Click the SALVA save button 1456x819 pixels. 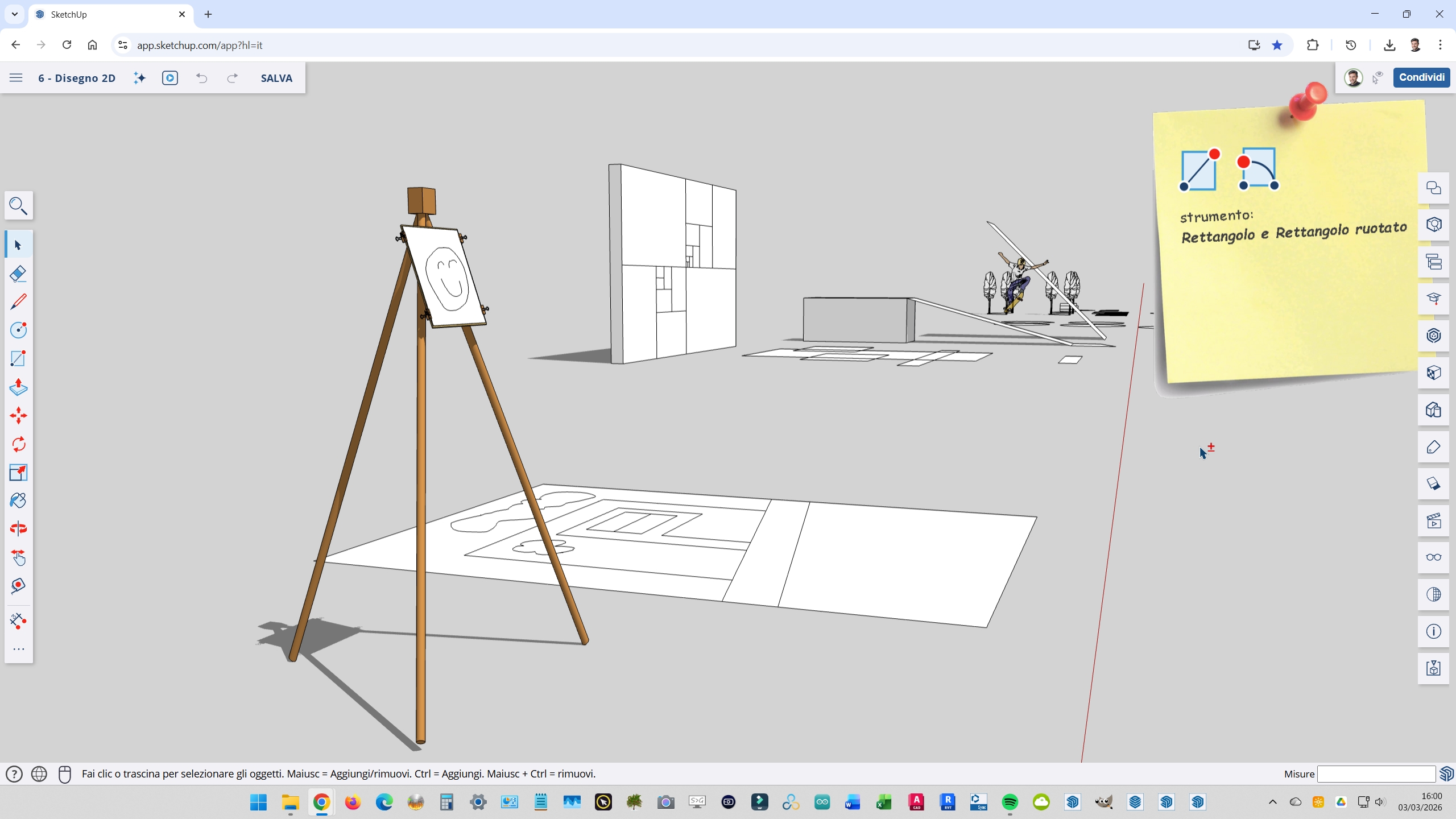(276, 78)
